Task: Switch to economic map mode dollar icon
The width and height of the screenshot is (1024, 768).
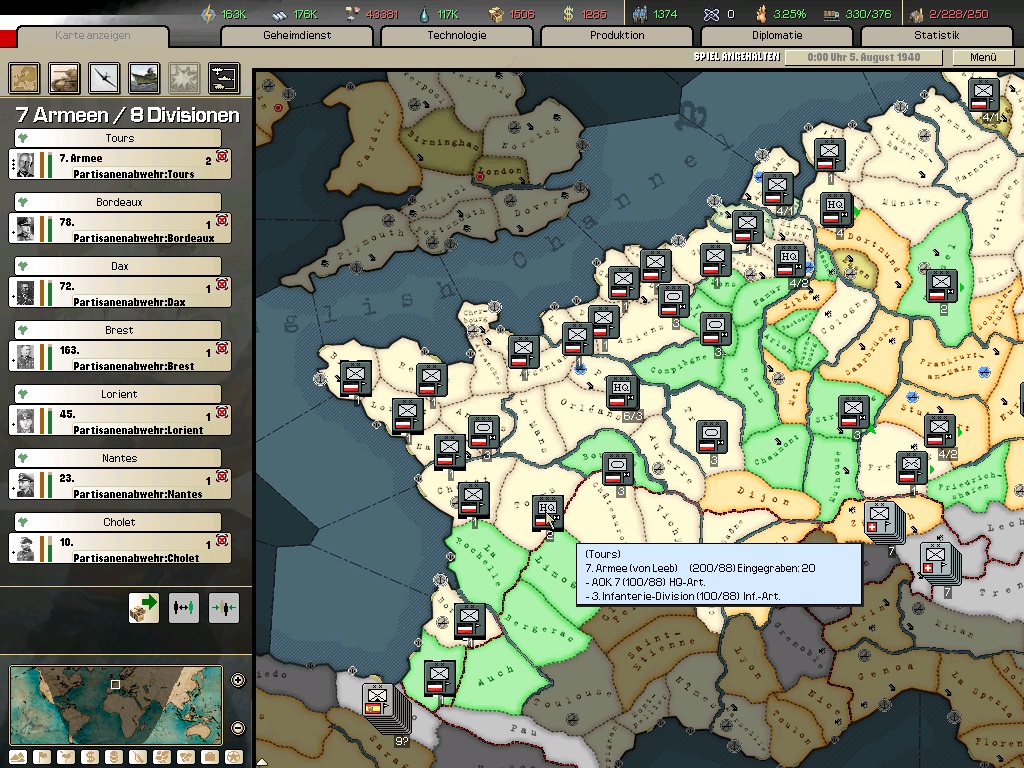Action: click(90, 757)
